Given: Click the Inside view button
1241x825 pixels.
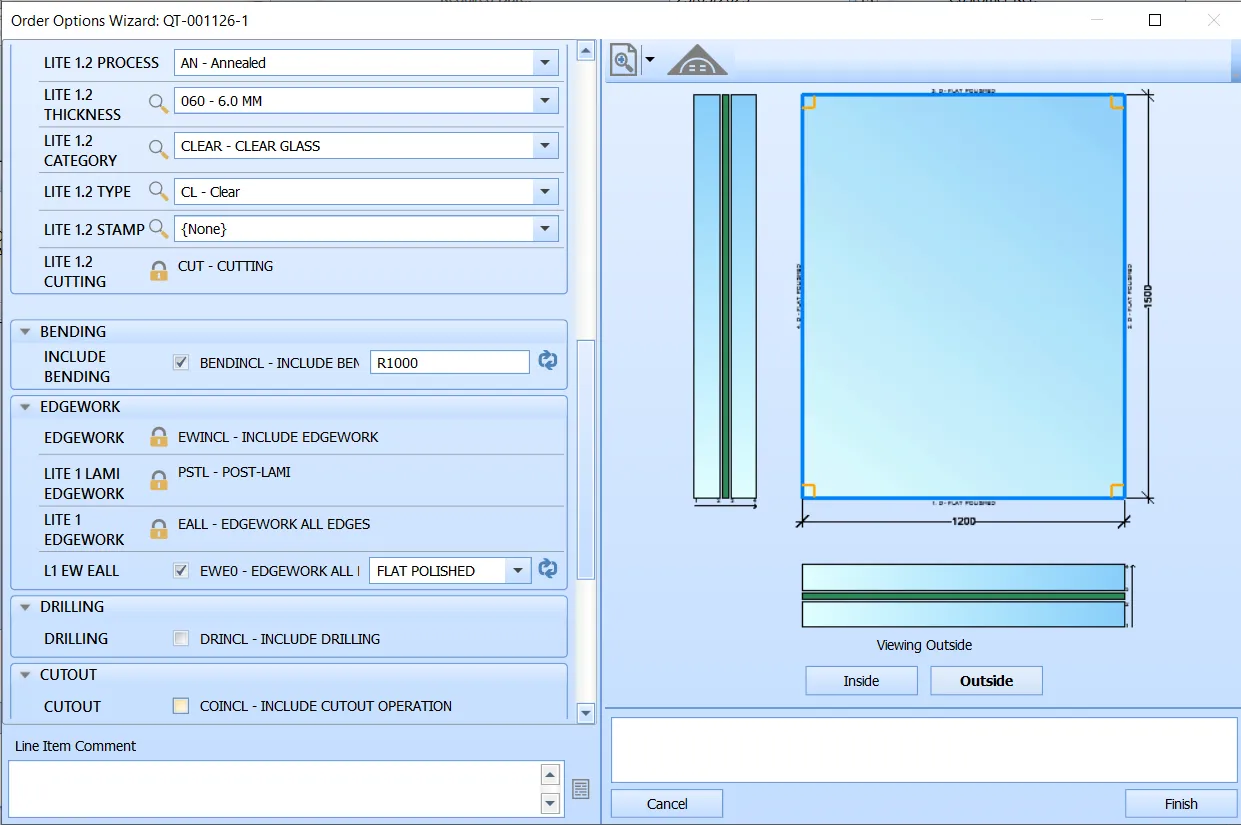Looking at the screenshot, I should (x=861, y=681).
